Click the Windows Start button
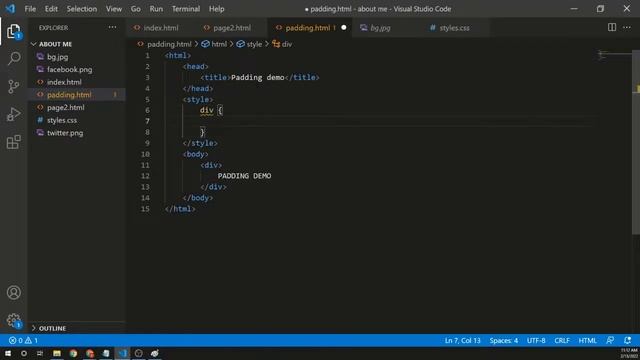640x360 pixels. pos(8,353)
